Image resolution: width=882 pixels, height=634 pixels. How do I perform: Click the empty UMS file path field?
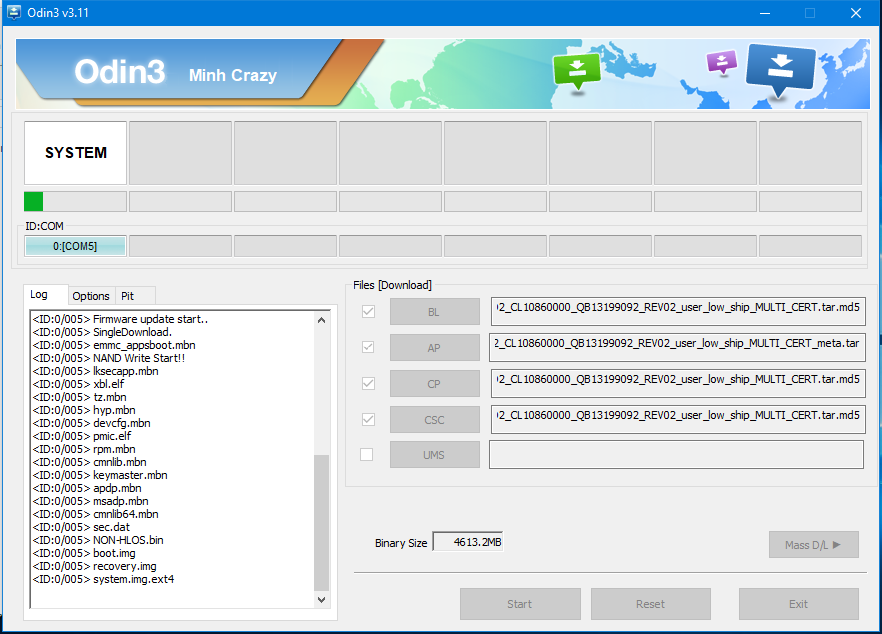(676, 455)
